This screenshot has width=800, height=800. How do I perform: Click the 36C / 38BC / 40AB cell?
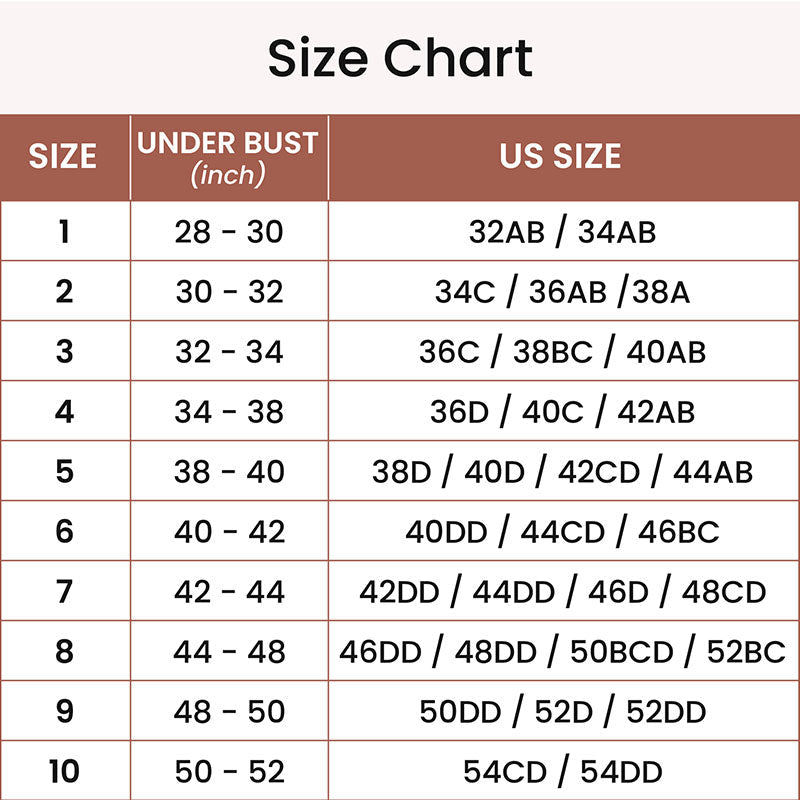[562, 352]
